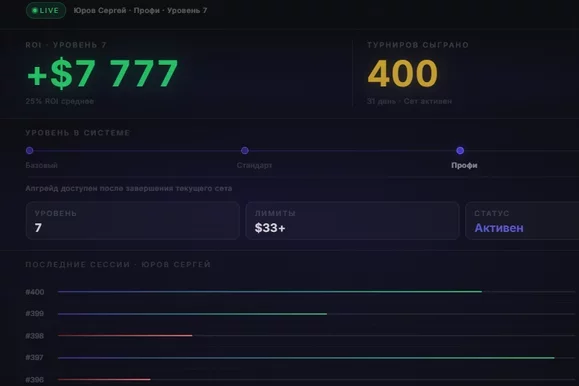The image size is (579, 386).
Task: Click the red session #398 bar
Action: click(x=125, y=335)
